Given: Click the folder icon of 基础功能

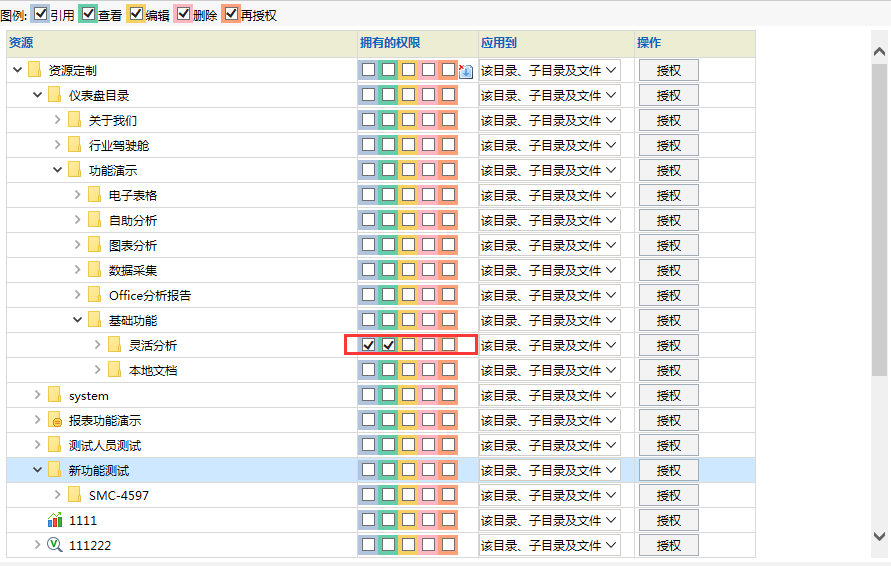Looking at the screenshot, I should click(x=94, y=320).
